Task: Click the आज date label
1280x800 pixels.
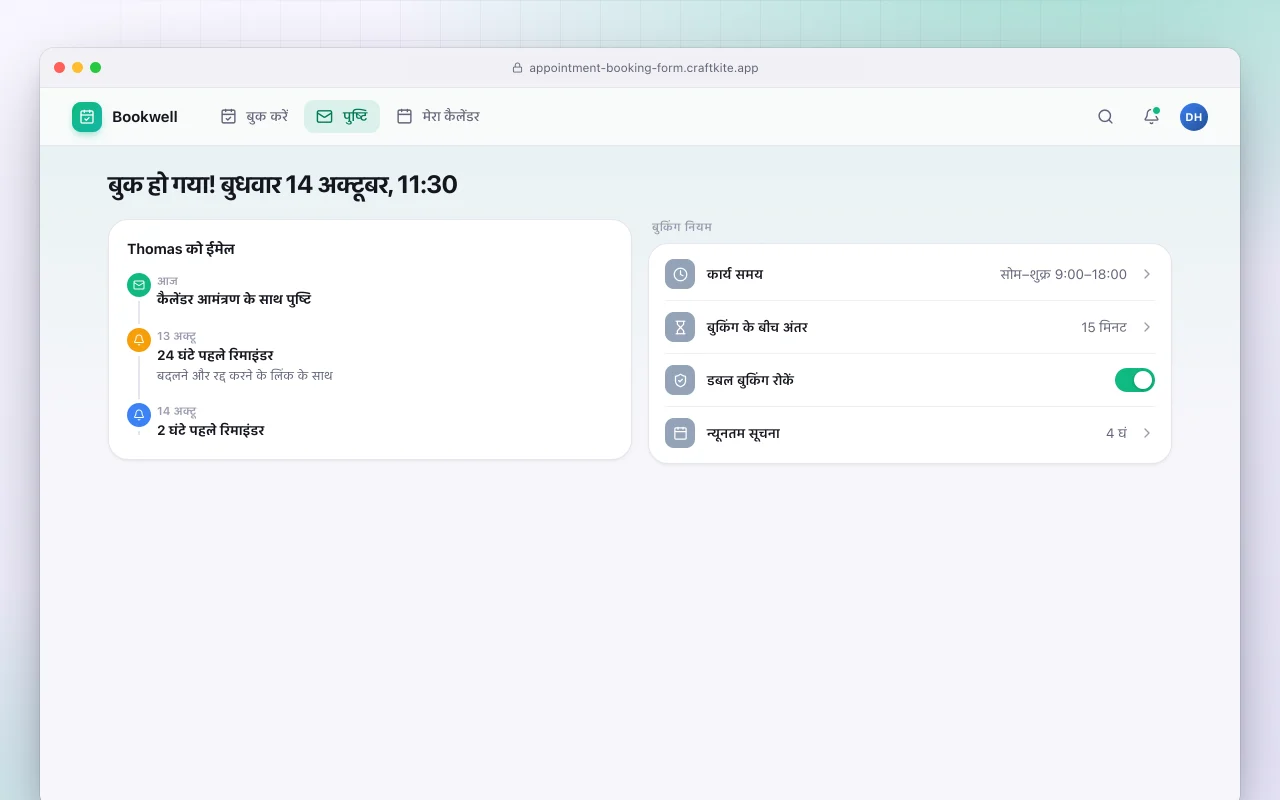Action: 167,281
